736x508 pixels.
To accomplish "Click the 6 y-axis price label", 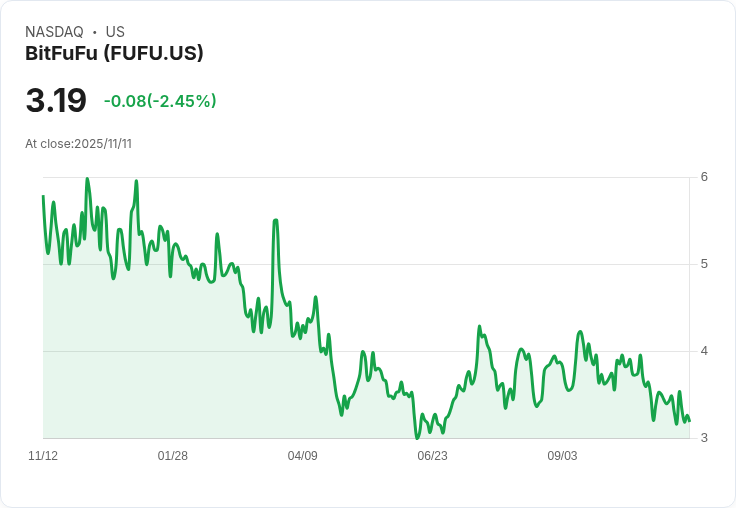I will (704, 177).
